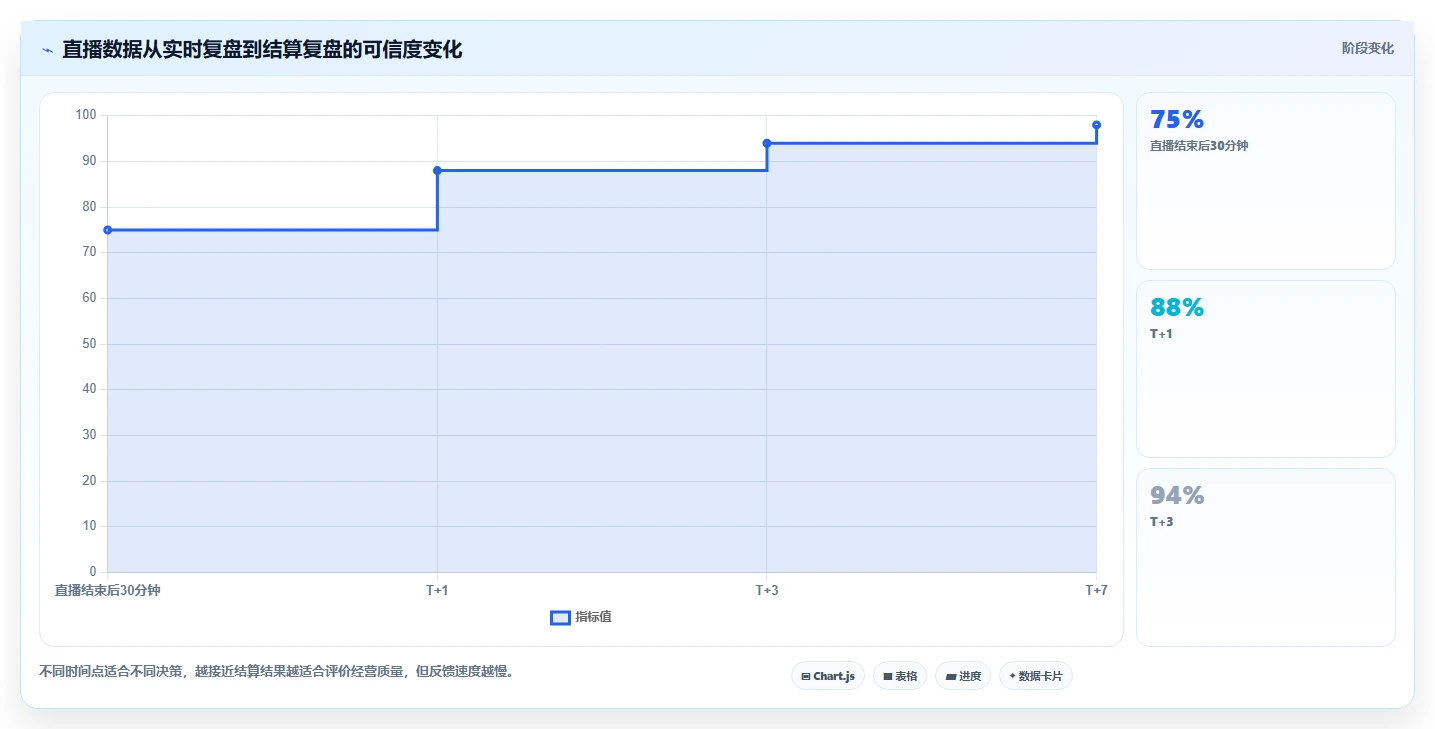Click the data point at 直播结束后30分钟
The width and height of the screenshot is (1435, 729).
click(107, 230)
